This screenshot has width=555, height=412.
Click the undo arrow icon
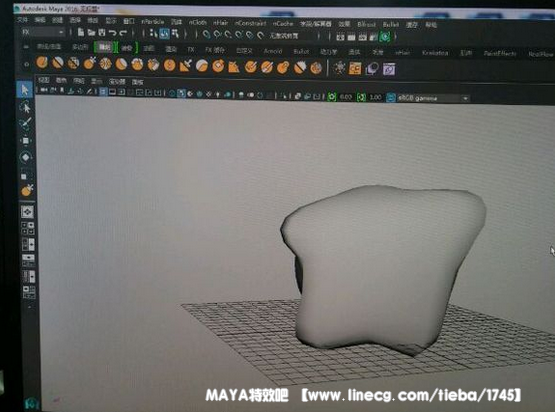click(113, 33)
